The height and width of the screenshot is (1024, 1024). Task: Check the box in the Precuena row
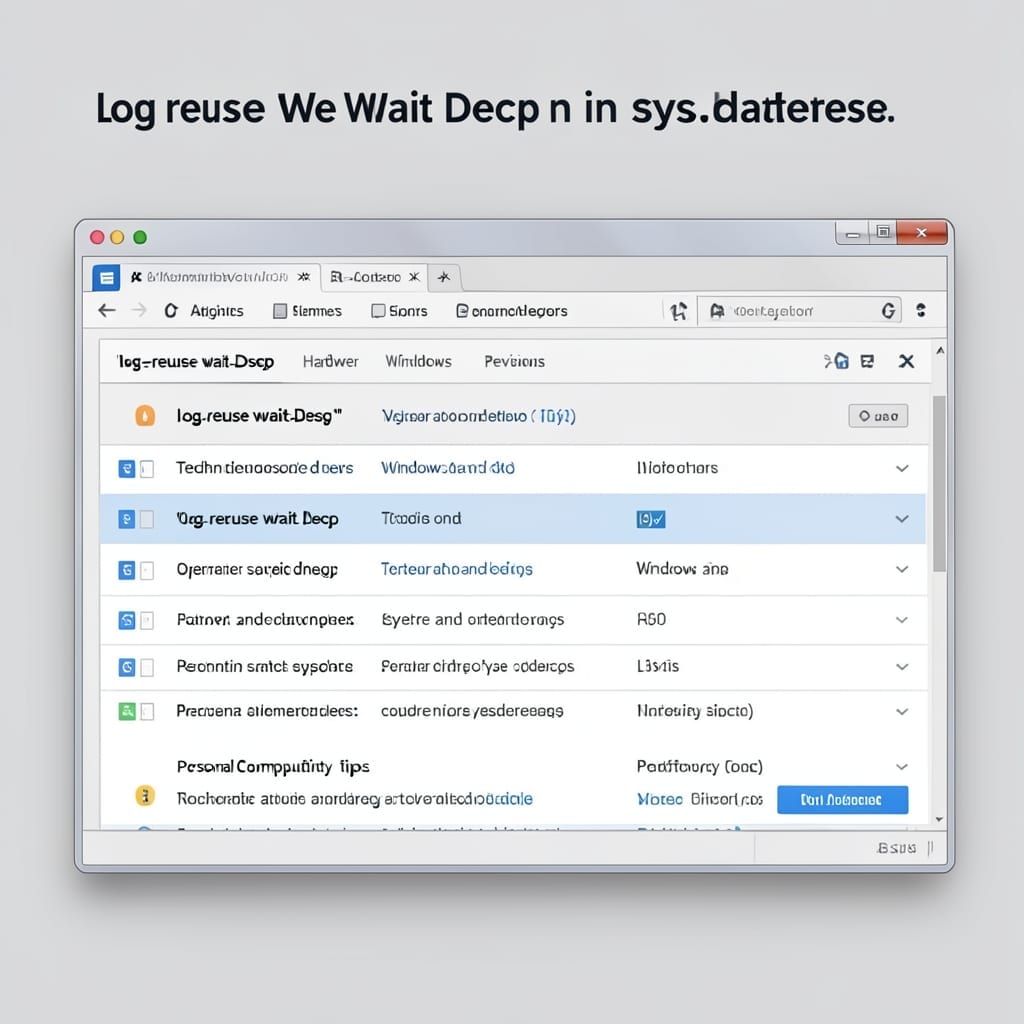(x=147, y=711)
